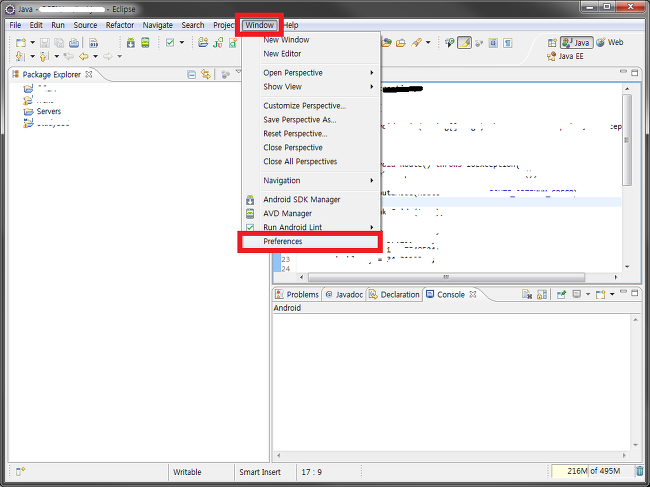650x487 pixels.
Task: Open dropdown arrow beside Back arrow
Action: [95, 56]
